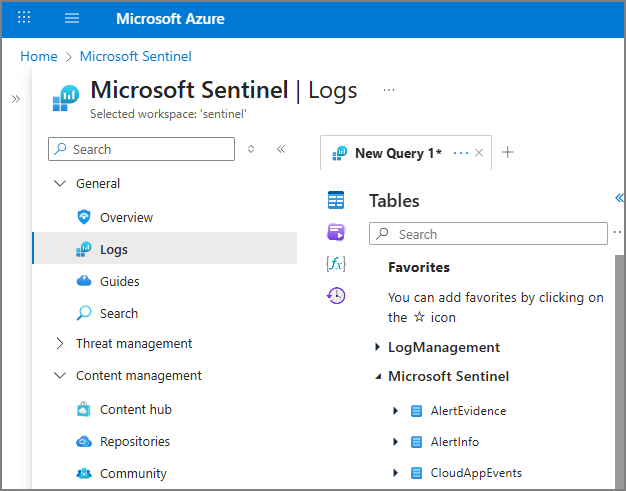Click the Home breadcrumb link
The width and height of the screenshot is (626, 491).
(38, 57)
